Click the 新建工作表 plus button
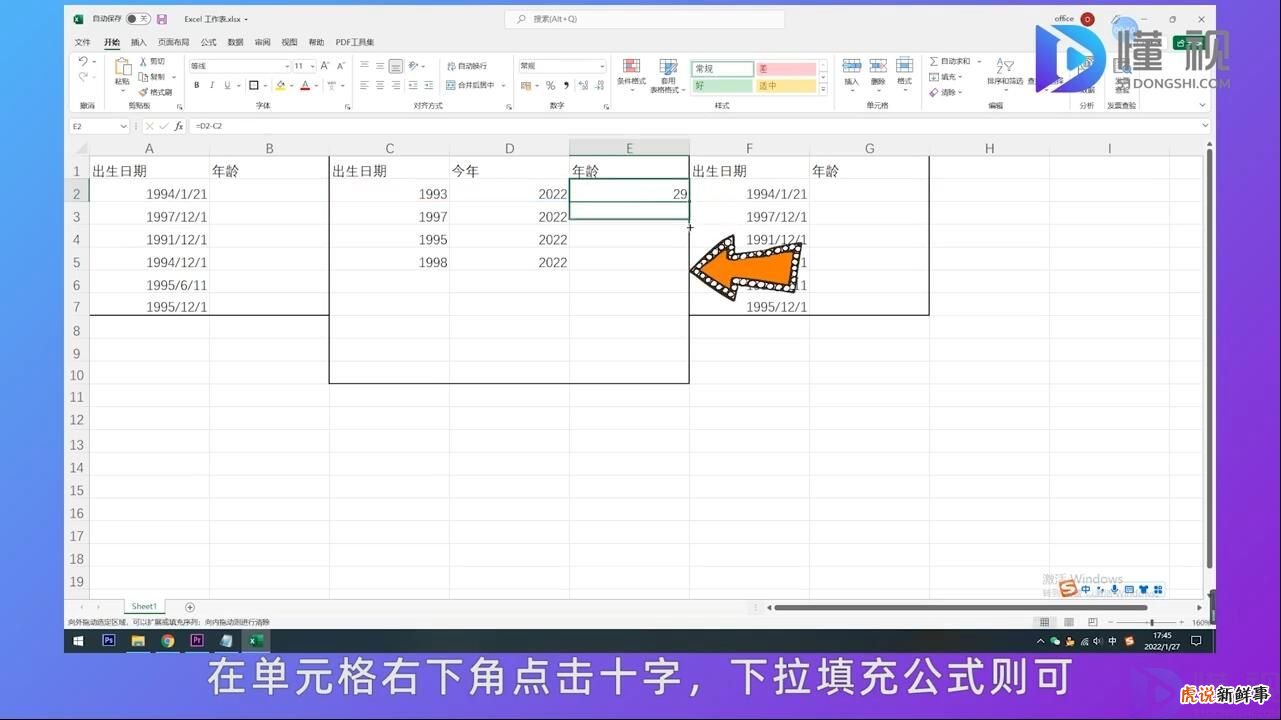The image size is (1281, 720). tap(190, 606)
